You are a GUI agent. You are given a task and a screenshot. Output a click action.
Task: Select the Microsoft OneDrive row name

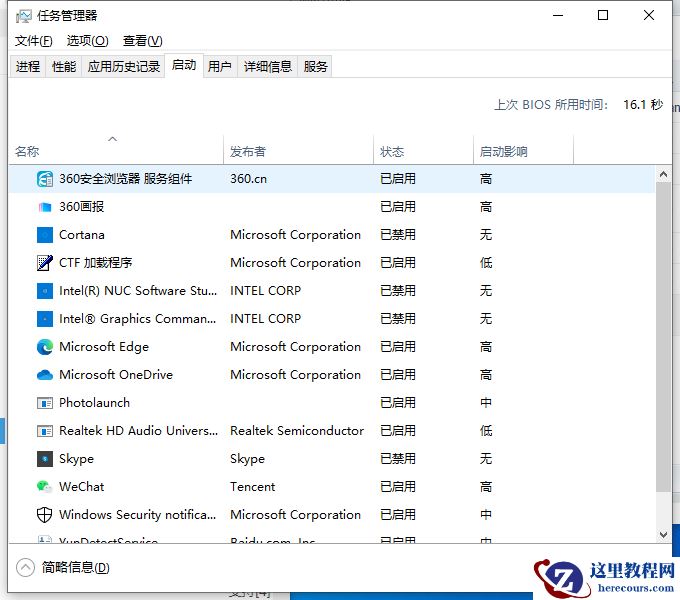point(116,375)
